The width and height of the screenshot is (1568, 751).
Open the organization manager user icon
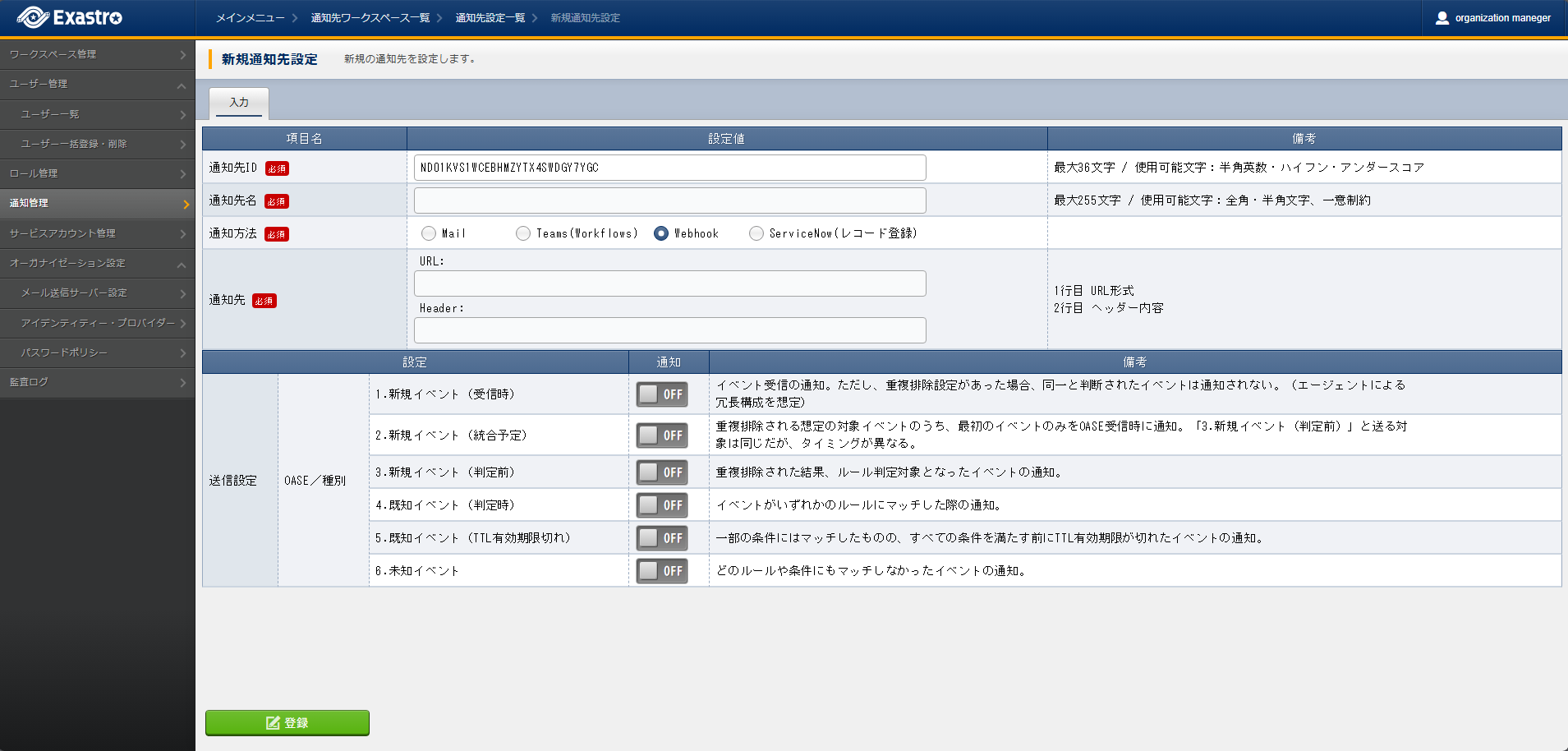pyautogui.click(x=1442, y=18)
